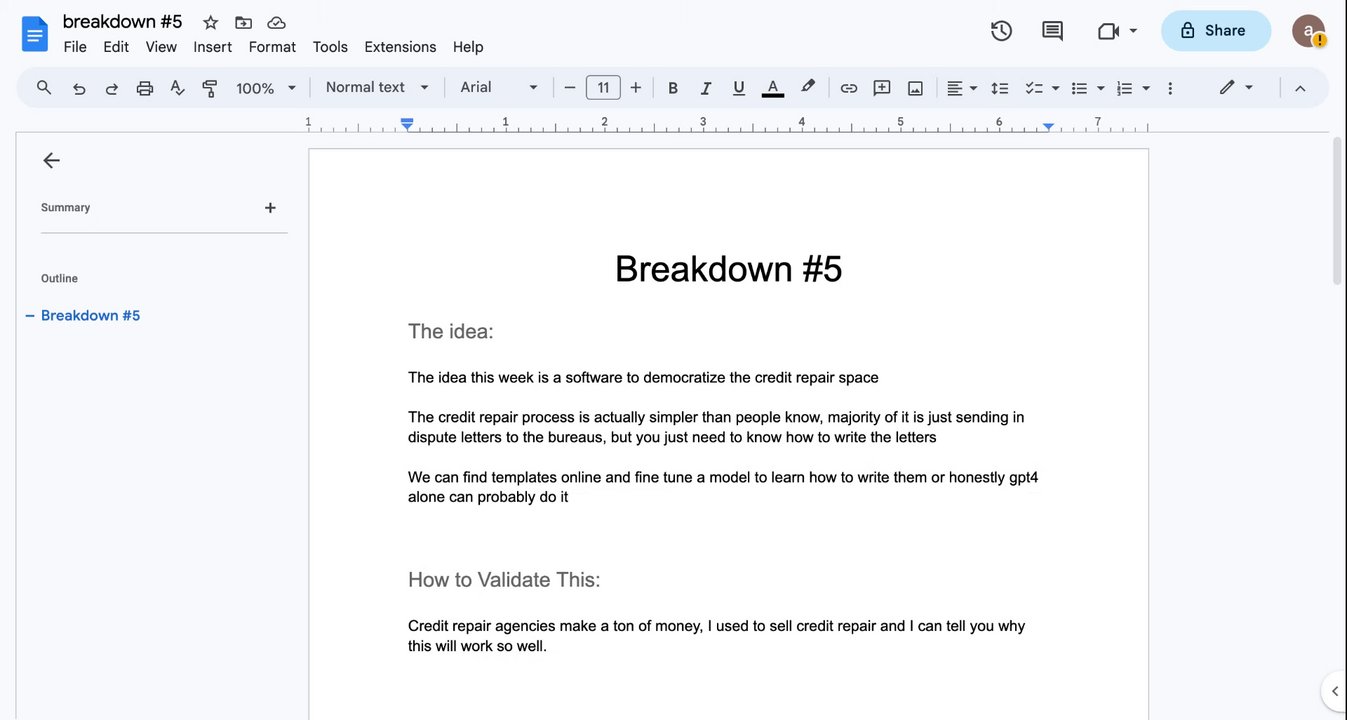
Task: Activate the paint format roller
Action: click(210, 88)
